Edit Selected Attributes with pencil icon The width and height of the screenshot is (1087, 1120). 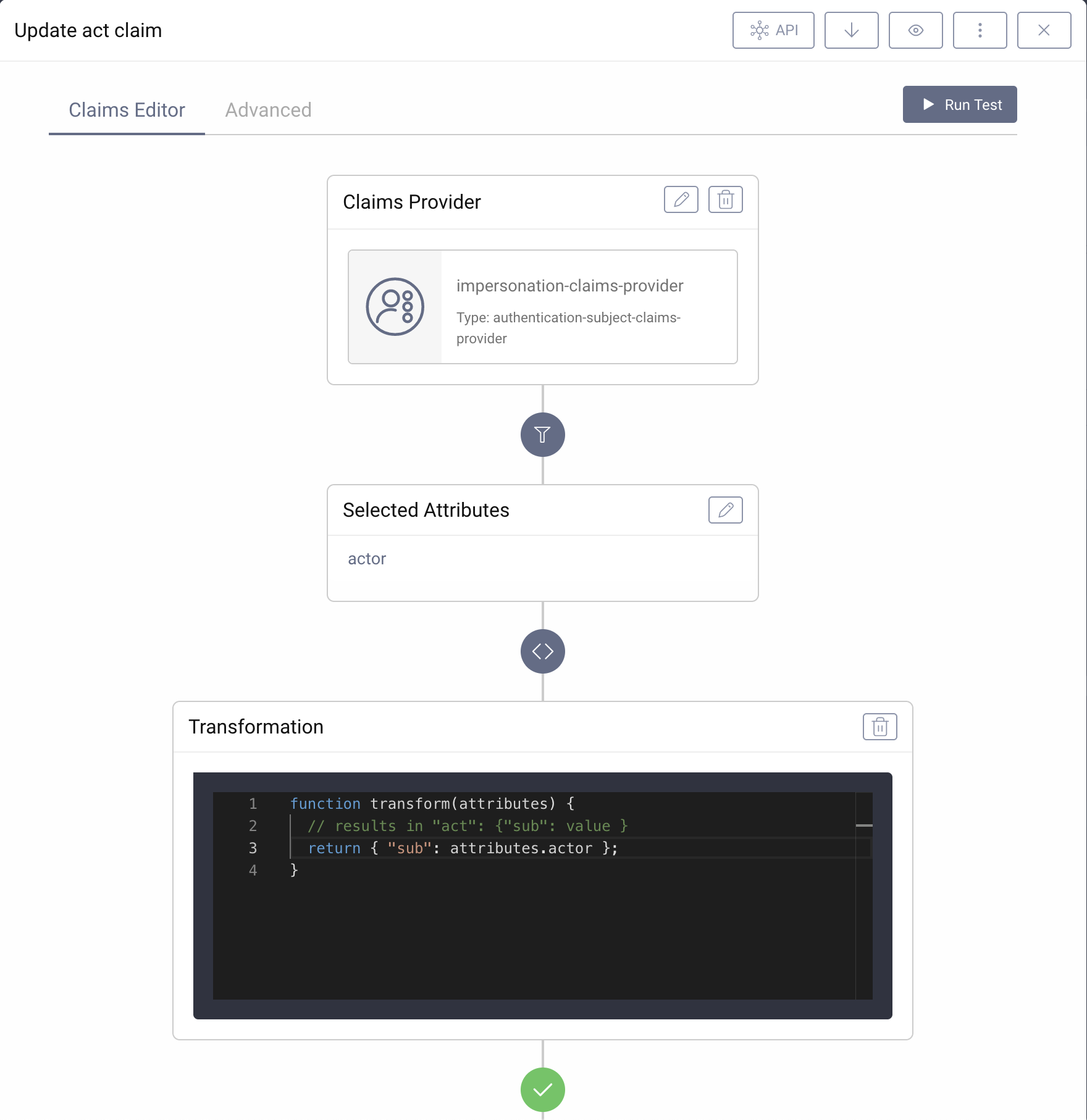pyautogui.click(x=725, y=510)
